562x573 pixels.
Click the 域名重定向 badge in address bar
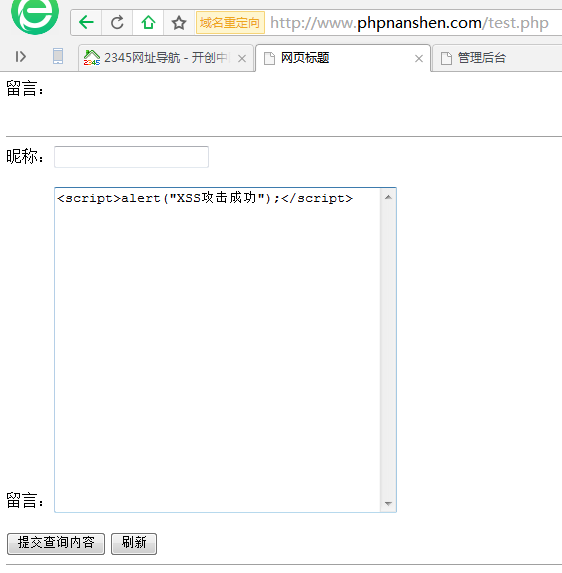(230, 23)
